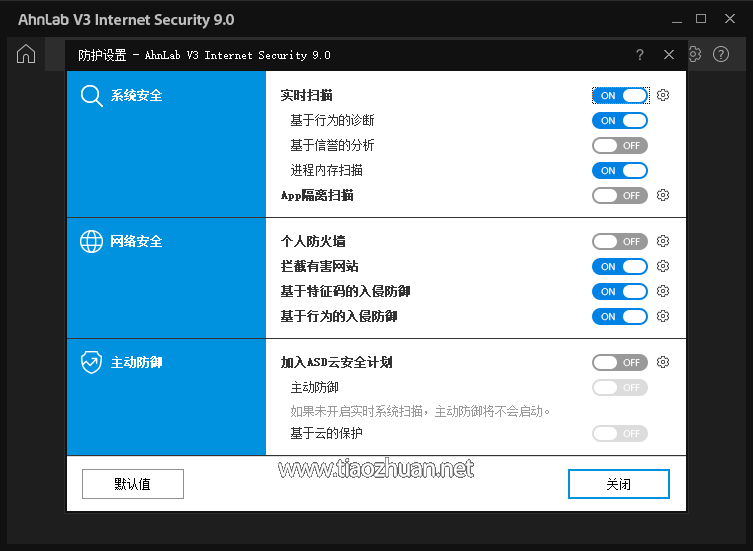This screenshot has width=753, height=551.
Task: Click the 基于行为的诊断 label
Action: [x=332, y=121]
